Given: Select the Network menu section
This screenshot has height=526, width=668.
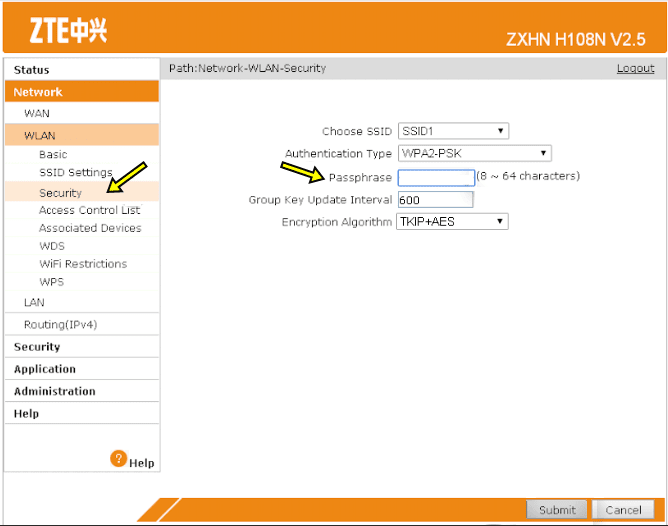Looking at the screenshot, I should click(82, 92).
